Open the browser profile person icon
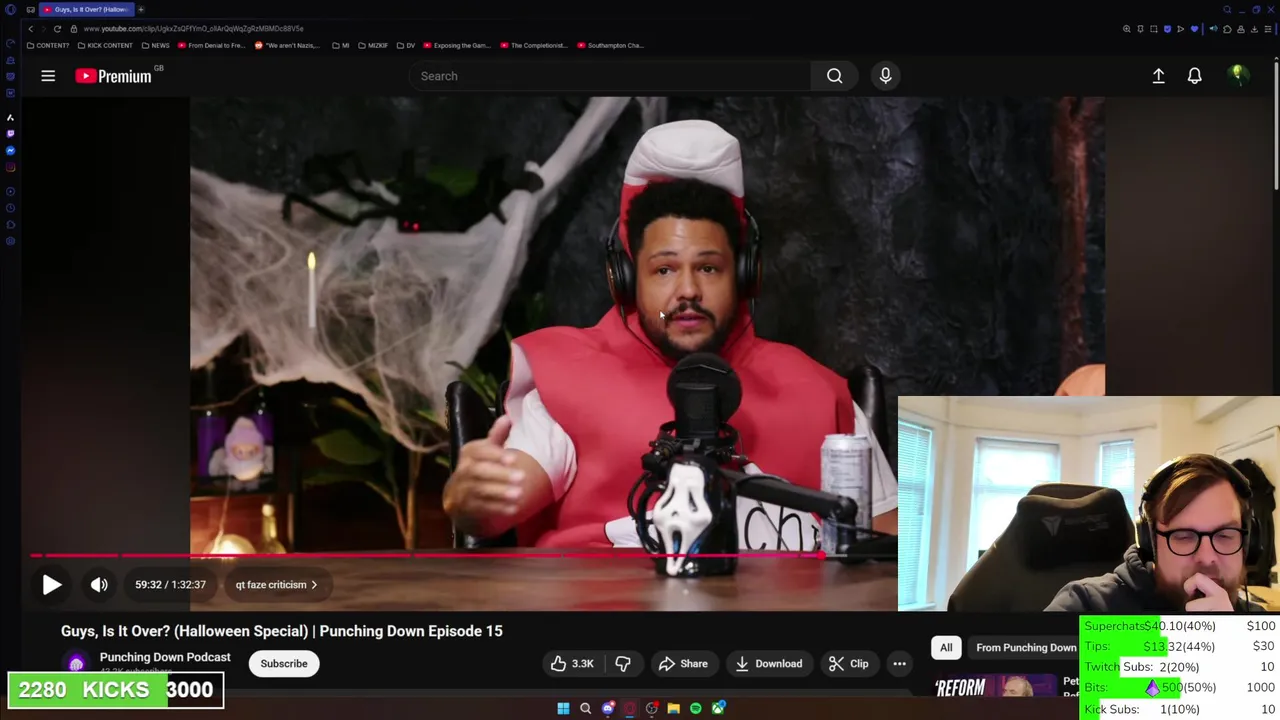Viewport: 1280px width, 720px height. click(1241, 29)
